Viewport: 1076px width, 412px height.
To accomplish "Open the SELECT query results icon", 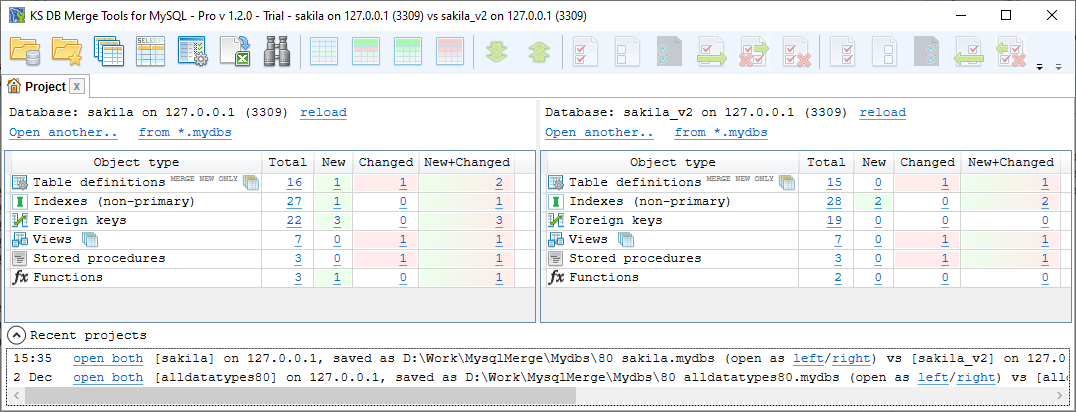I will pos(150,51).
